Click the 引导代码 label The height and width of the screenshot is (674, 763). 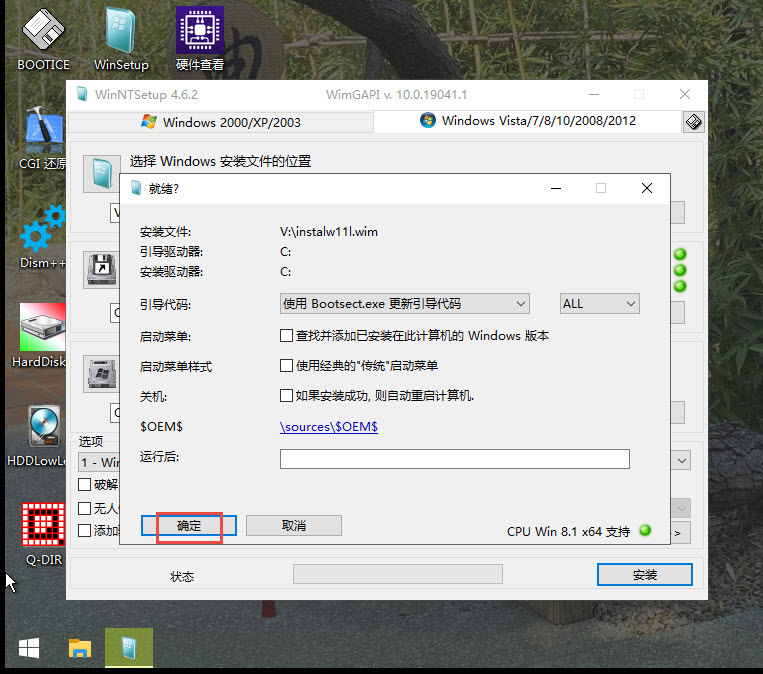click(x=165, y=305)
